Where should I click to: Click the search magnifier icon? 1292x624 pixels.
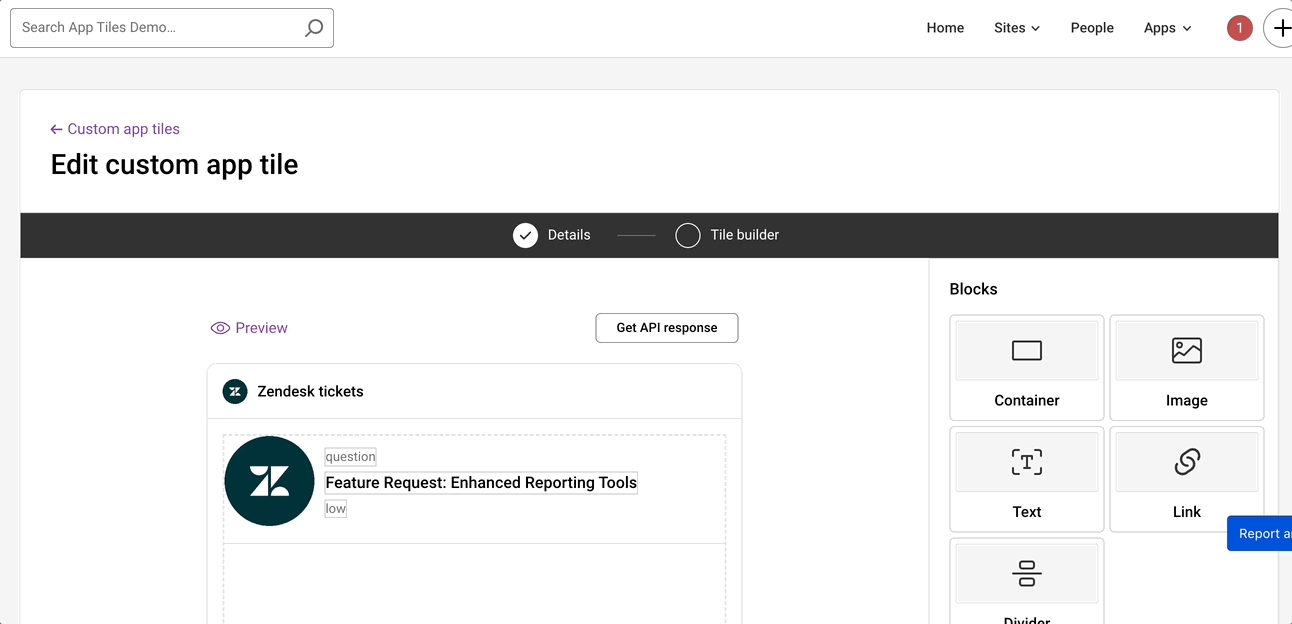tap(314, 28)
